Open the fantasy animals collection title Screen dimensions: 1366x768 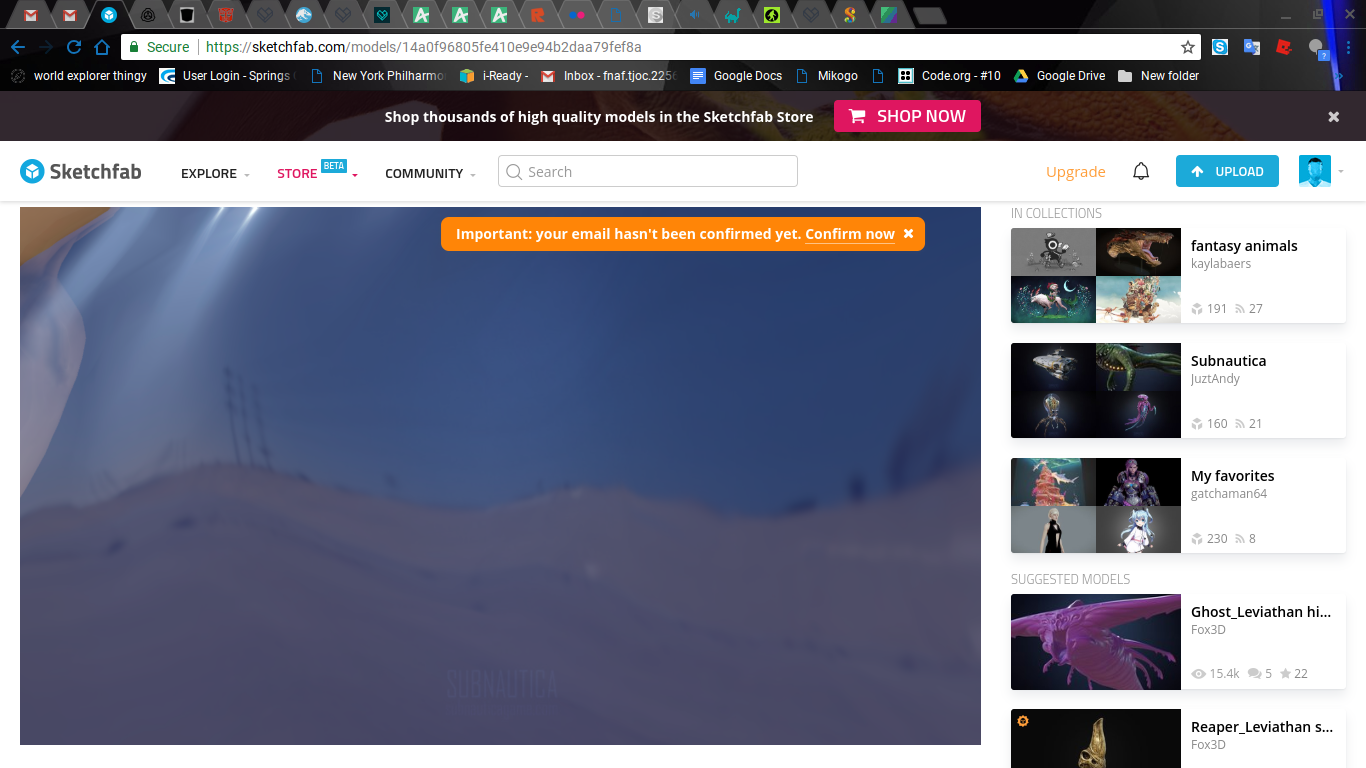[1244, 246]
